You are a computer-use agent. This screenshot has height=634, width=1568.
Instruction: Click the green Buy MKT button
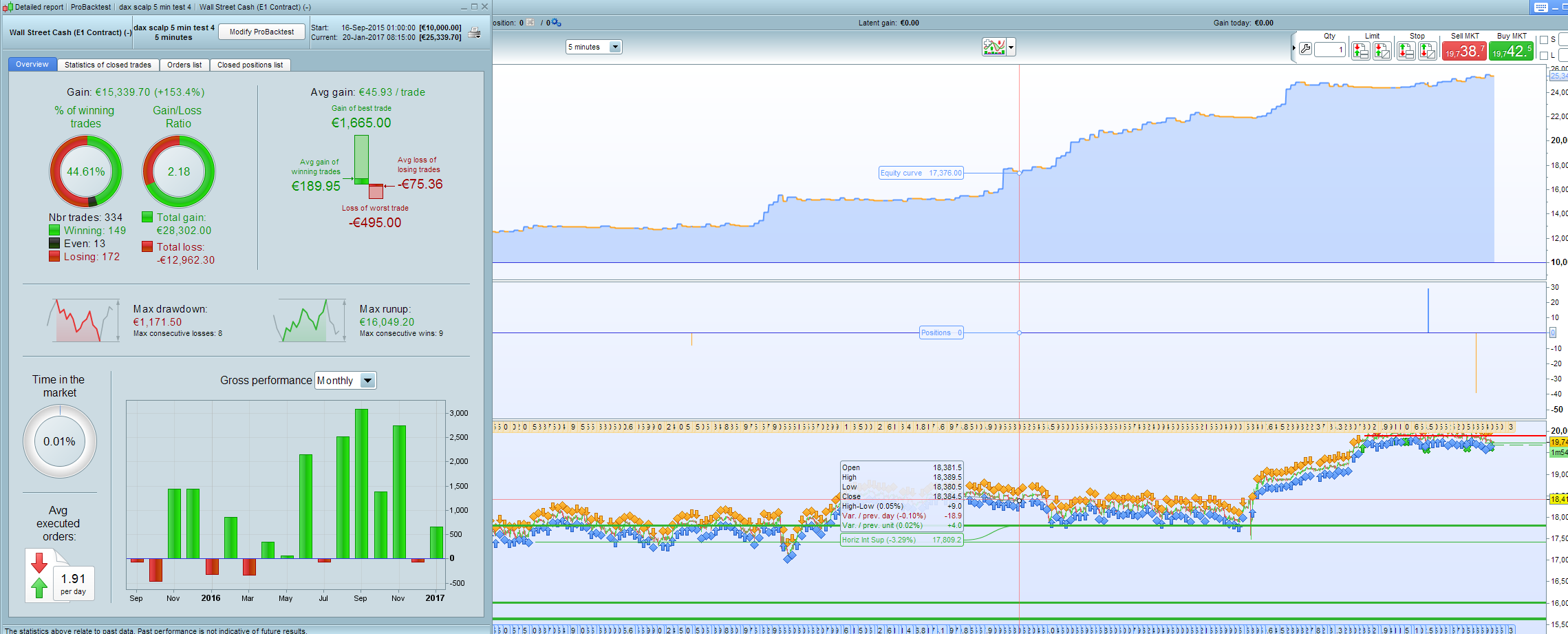[1511, 51]
